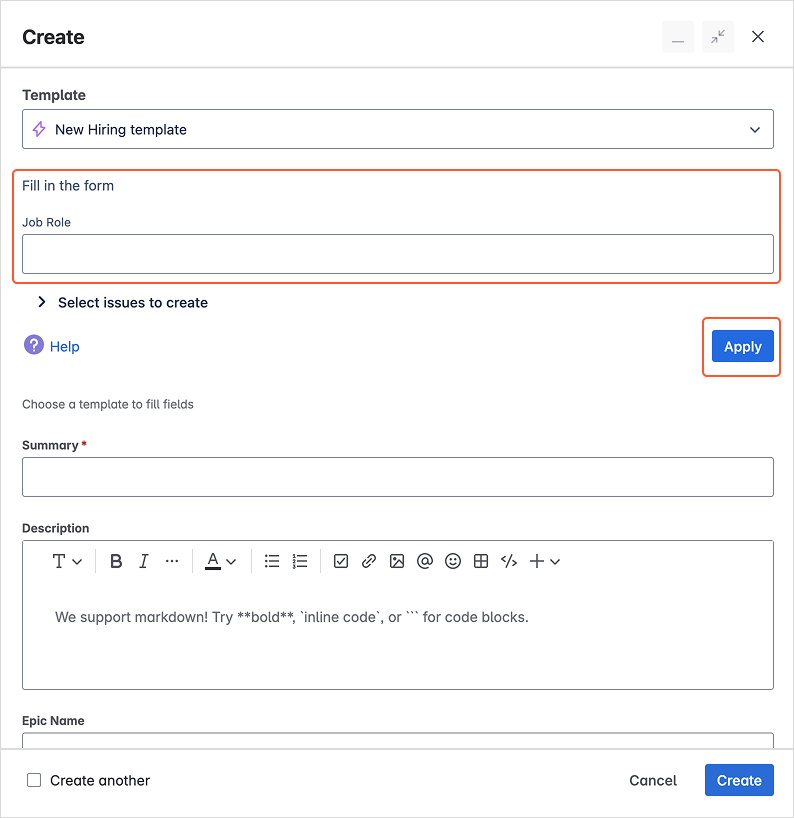Apply italic formatting in editor
This screenshot has height=818, width=794.
click(144, 561)
